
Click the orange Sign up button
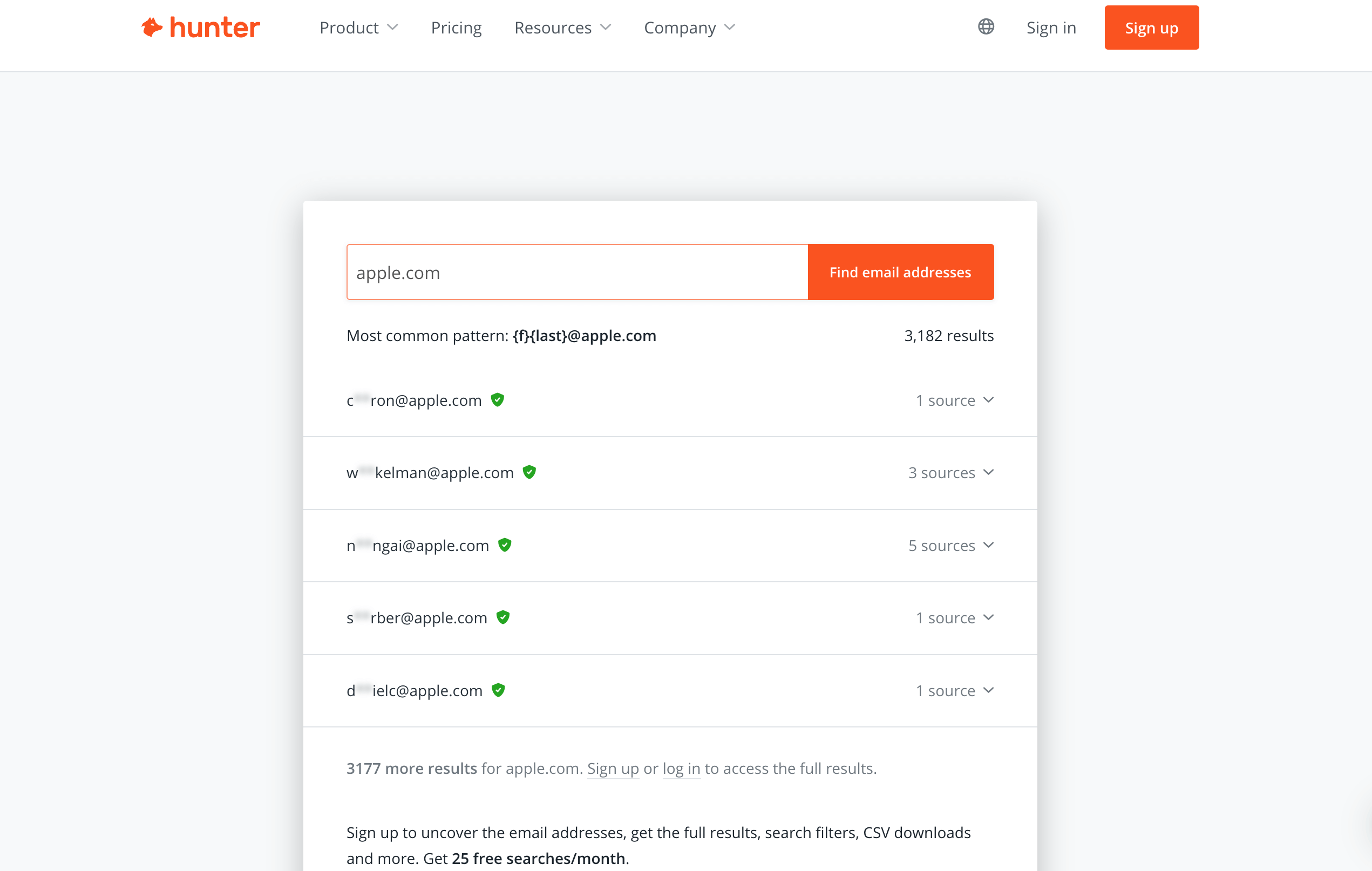1151,28
